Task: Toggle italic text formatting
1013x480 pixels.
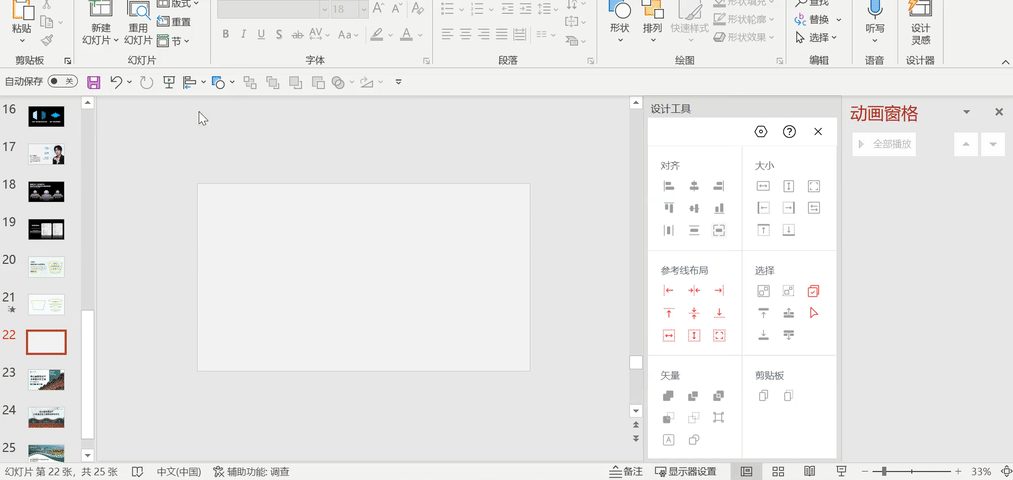Action: click(x=243, y=35)
